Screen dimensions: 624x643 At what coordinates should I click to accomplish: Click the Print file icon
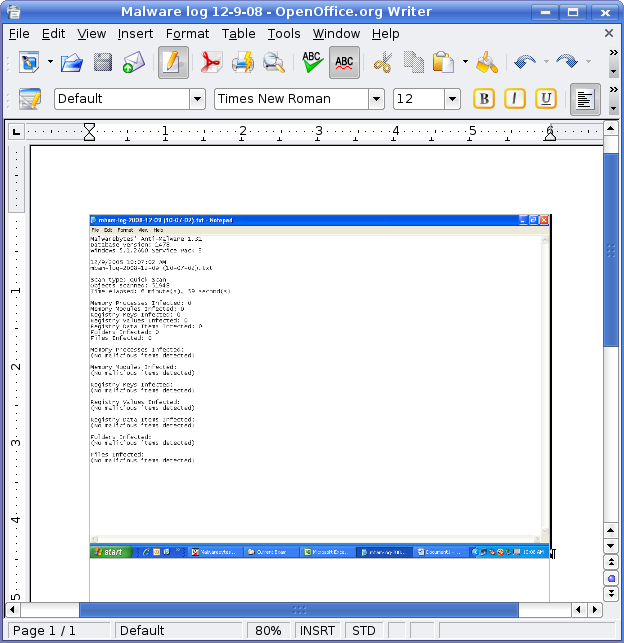tap(242, 63)
